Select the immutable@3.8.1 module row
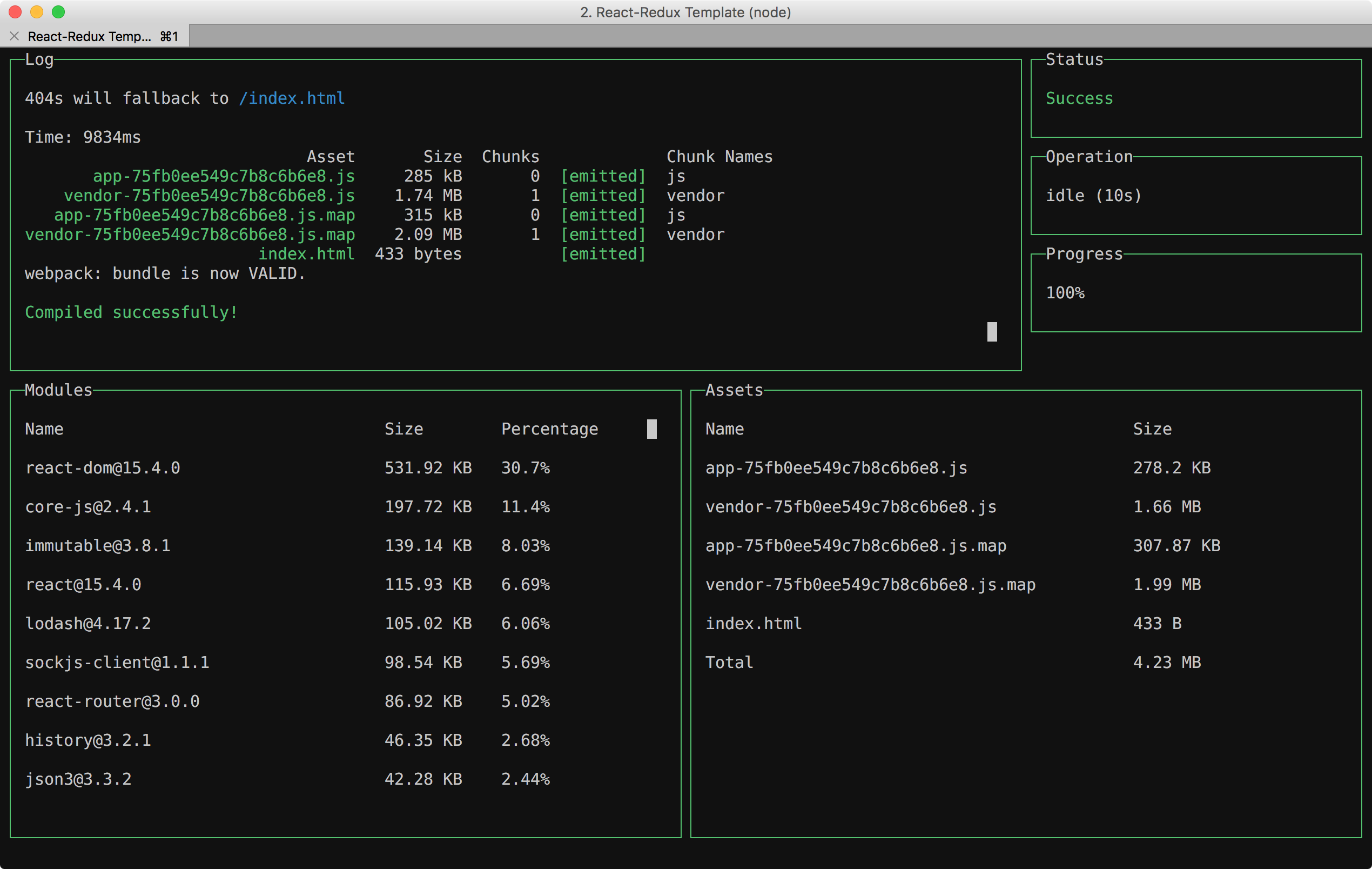1372x869 pixels. click(97, 546)
